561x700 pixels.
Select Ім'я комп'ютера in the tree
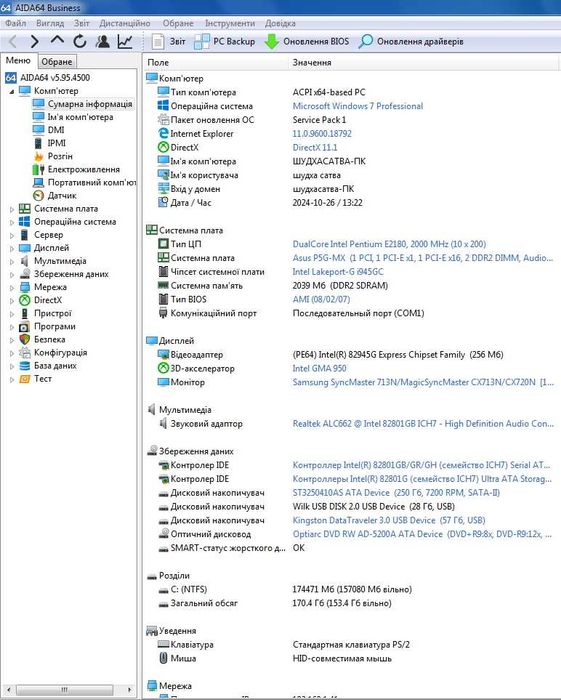click(x=80, y=117)
